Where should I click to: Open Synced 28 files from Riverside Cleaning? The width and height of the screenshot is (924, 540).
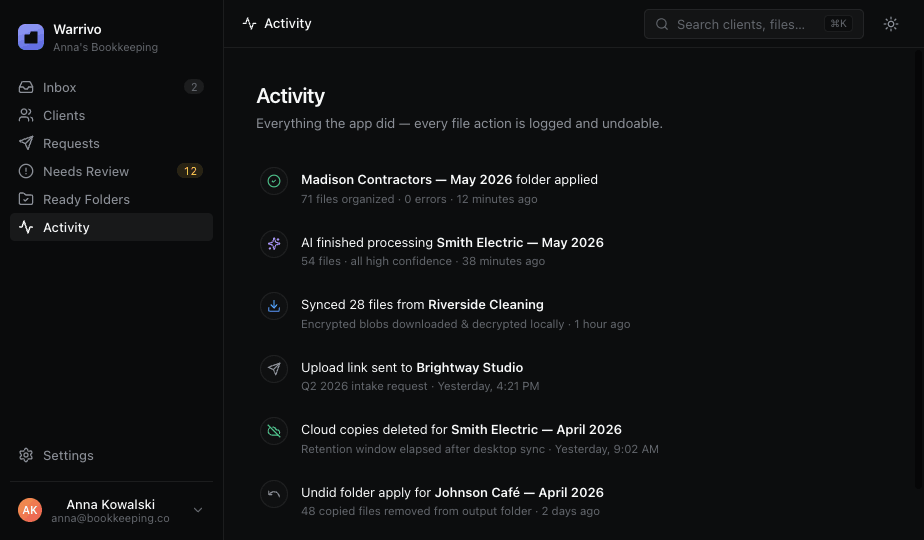click(422, 305)
